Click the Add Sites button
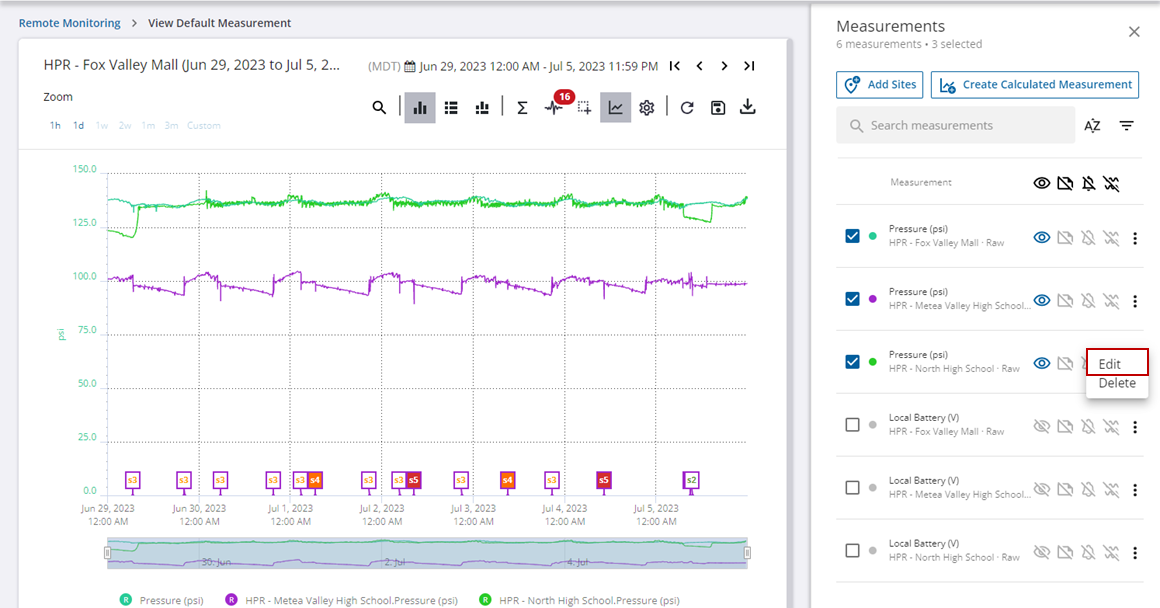 [x=879, y=85]
